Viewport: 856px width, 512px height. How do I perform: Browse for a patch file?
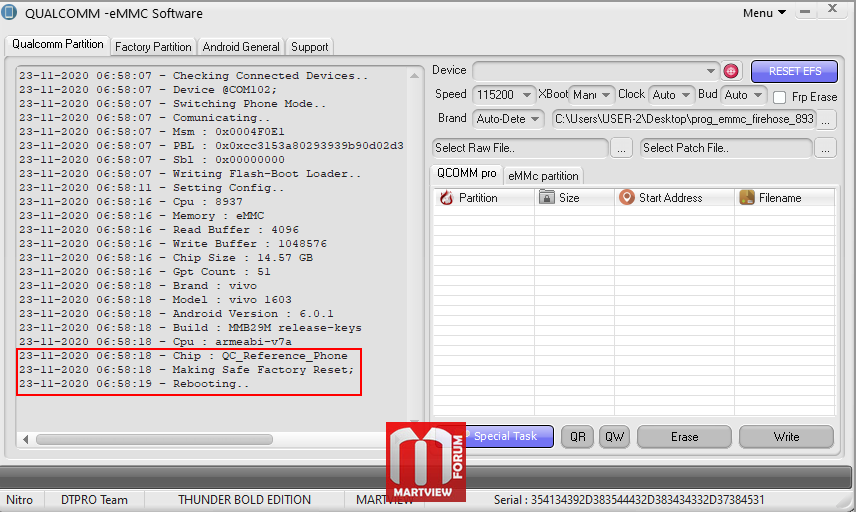pos(825,148)
